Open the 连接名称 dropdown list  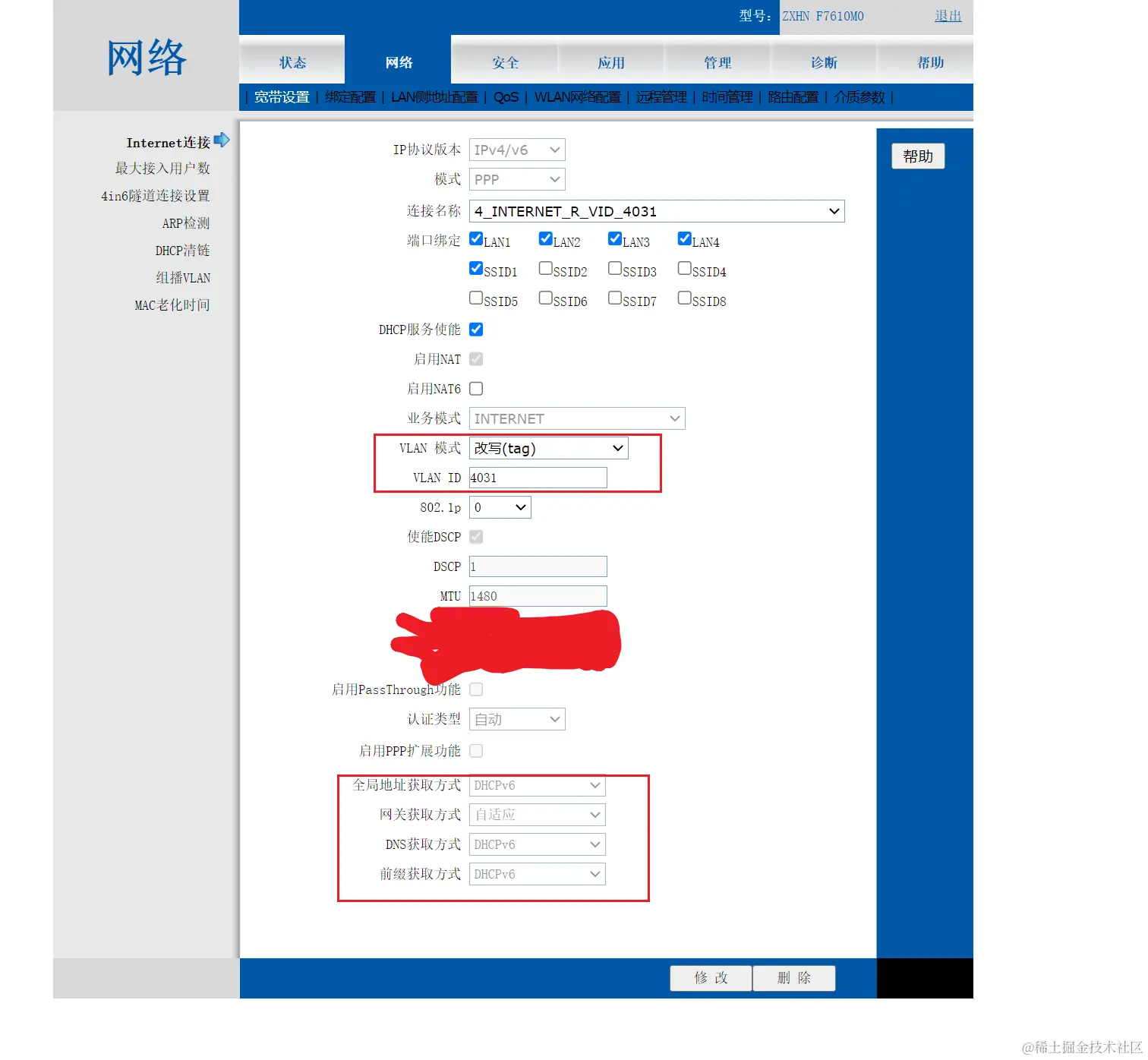click(657, 211)
